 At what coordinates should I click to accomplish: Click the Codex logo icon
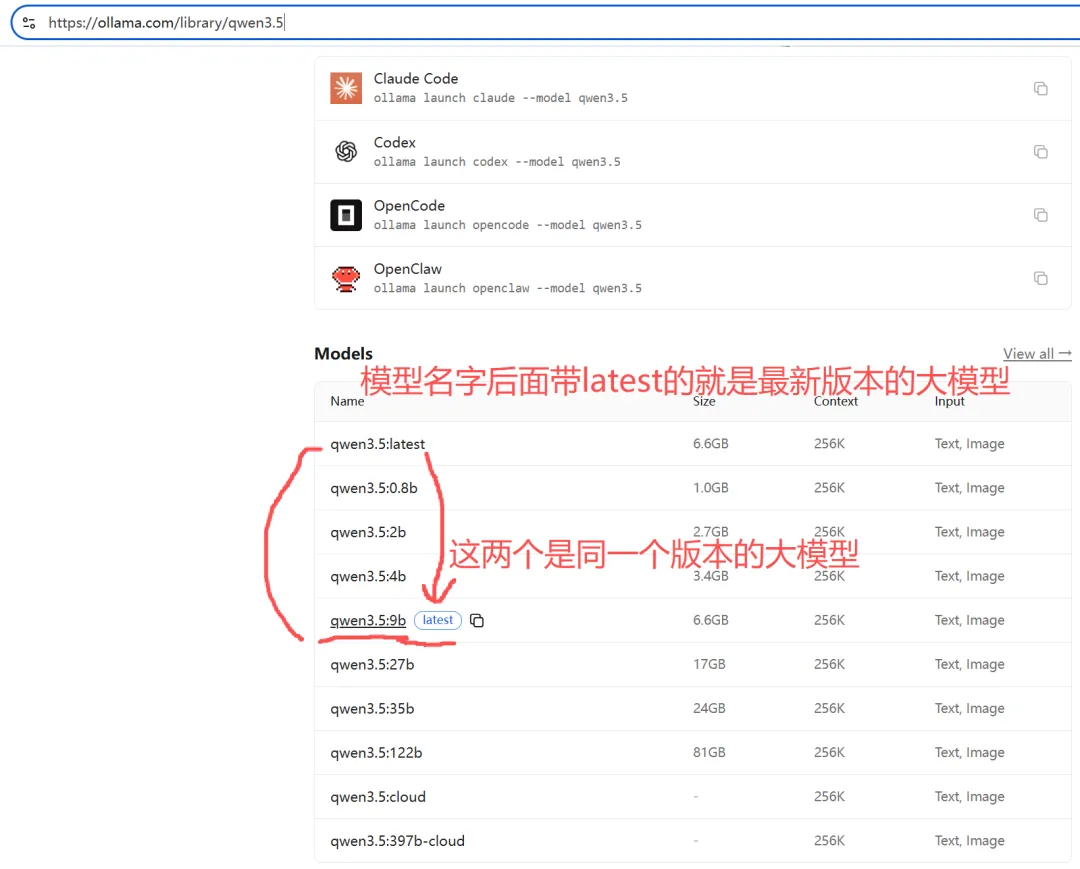point(346,151)
